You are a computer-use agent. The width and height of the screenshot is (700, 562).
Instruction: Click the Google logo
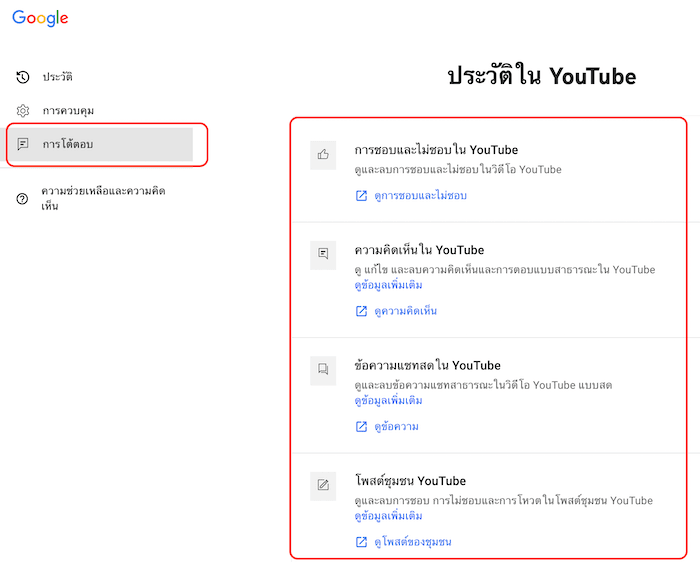point(40,18)
